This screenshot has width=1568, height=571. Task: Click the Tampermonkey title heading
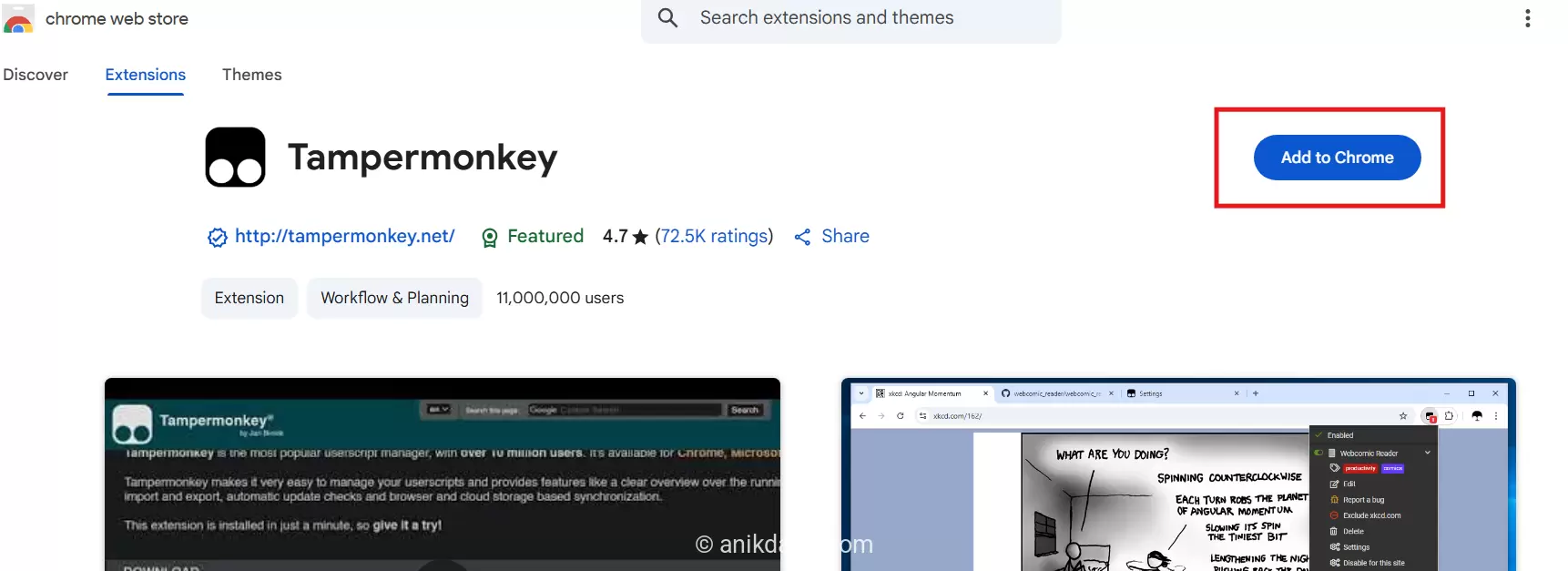pyautogui.click(x=423, y=157)
